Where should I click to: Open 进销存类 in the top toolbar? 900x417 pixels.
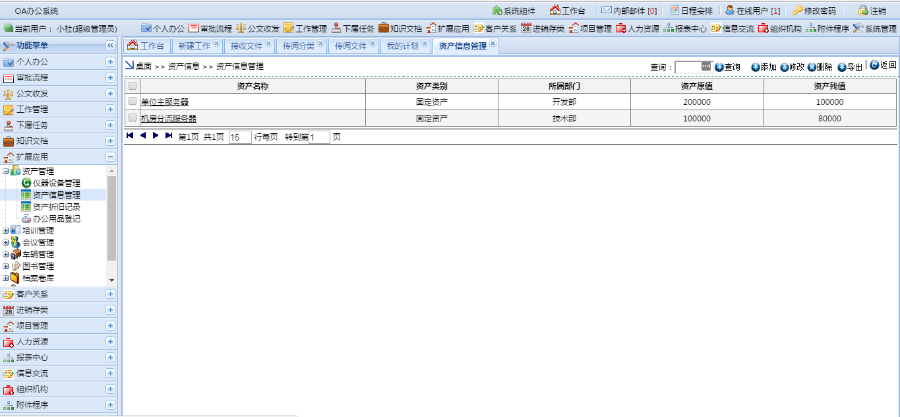coord(542,28)
